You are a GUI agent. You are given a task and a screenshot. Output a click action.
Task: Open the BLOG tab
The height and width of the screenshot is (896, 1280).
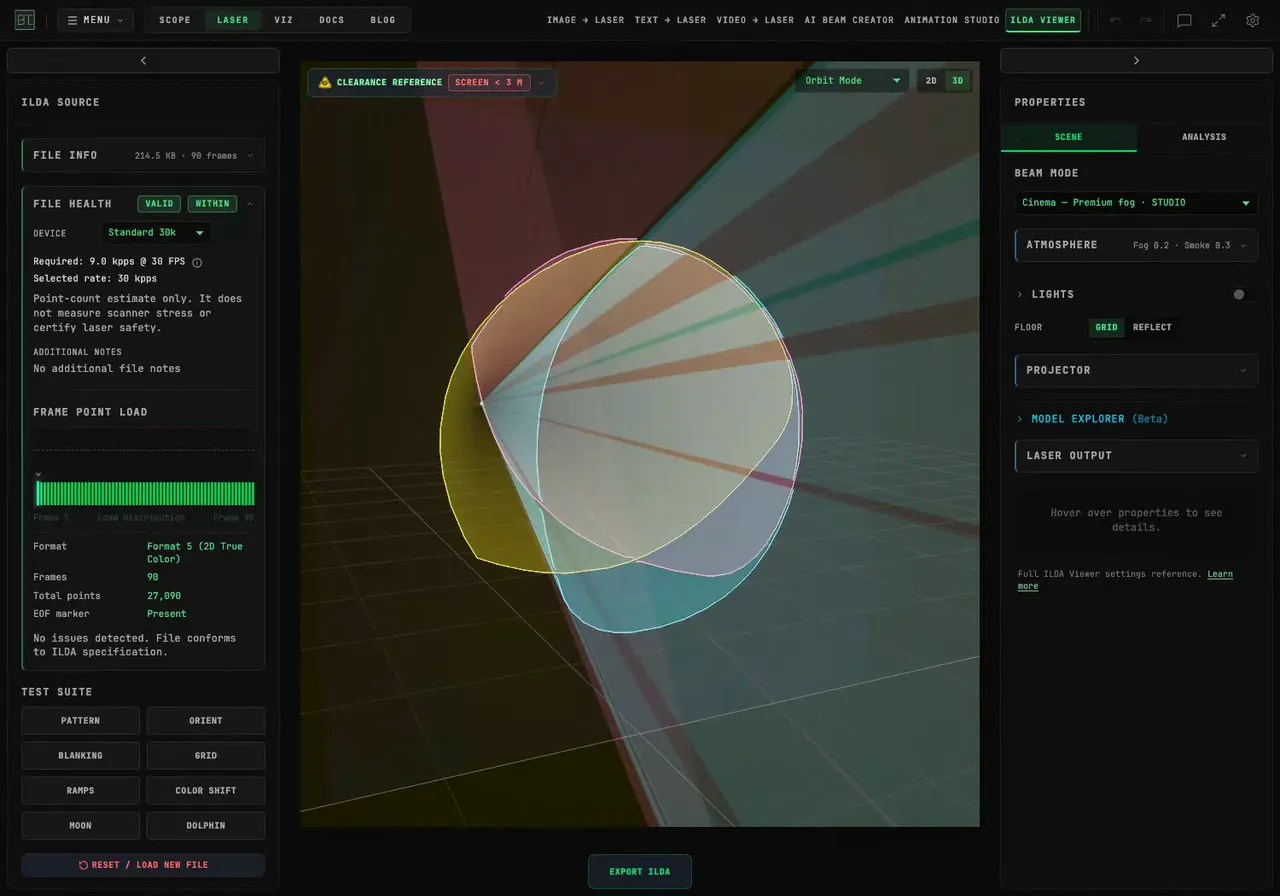click(383, 20)
